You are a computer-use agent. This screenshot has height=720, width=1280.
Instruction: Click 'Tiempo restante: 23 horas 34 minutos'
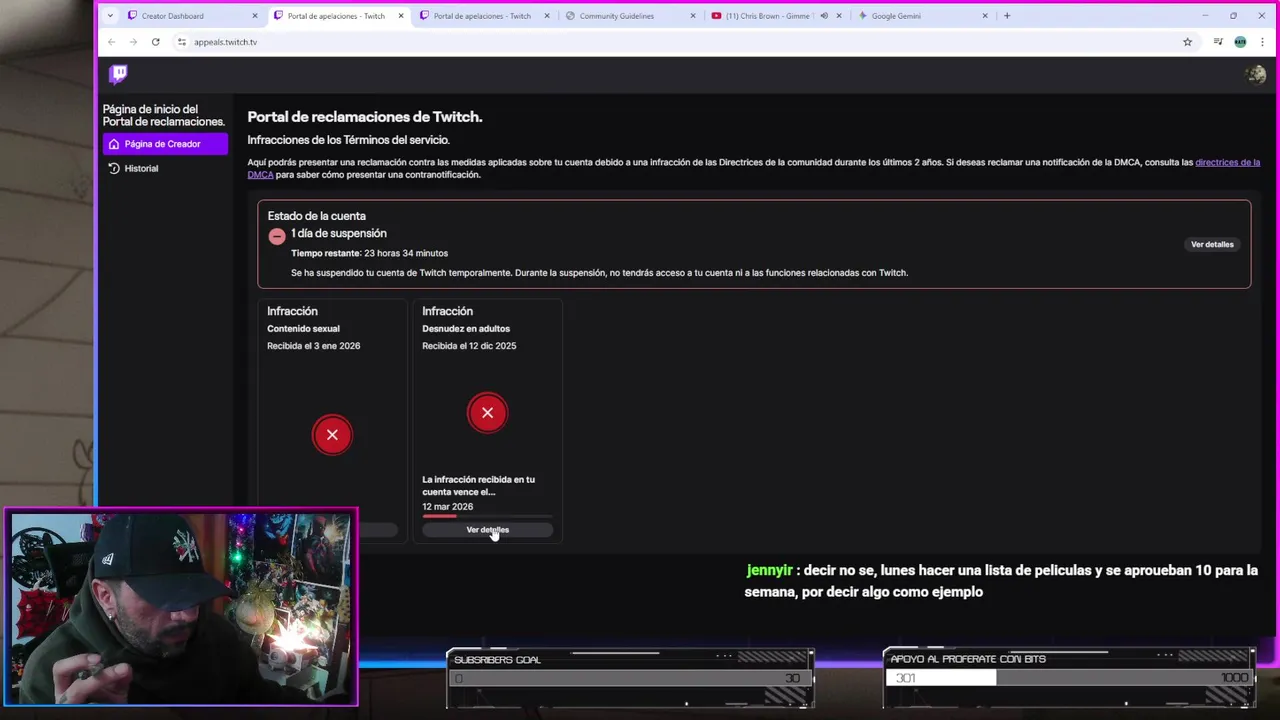coord(369,253)
